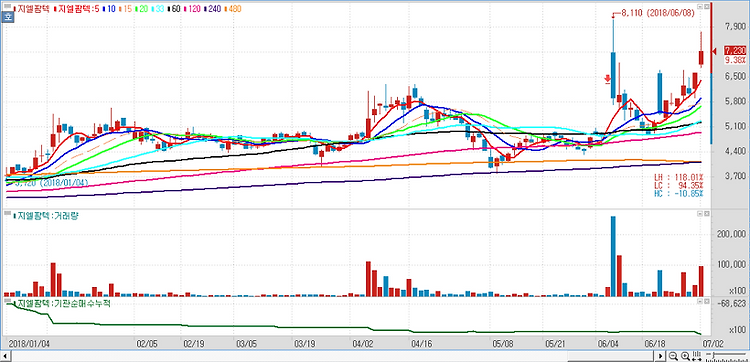Click the current price 7,230 tag
The image size is (750, 362).
pyautogui.click(x=735, y=51)
